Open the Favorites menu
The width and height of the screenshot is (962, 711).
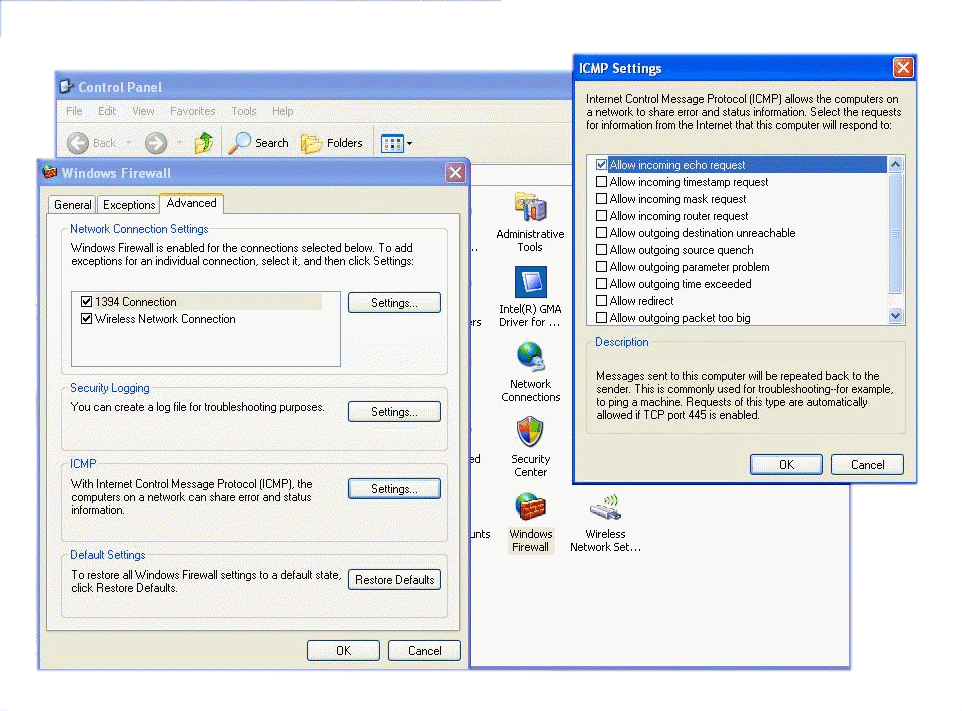193,111
